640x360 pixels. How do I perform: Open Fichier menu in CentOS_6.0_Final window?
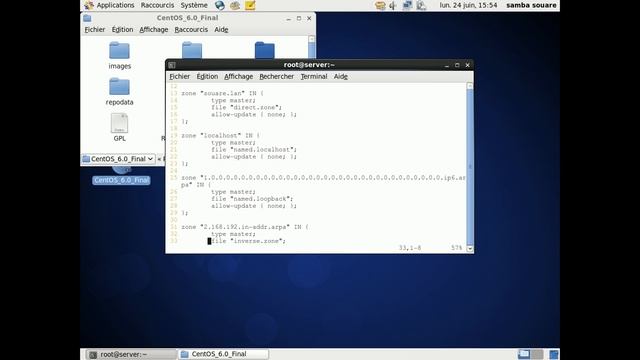pyautogui.click(x=95, y=29)
